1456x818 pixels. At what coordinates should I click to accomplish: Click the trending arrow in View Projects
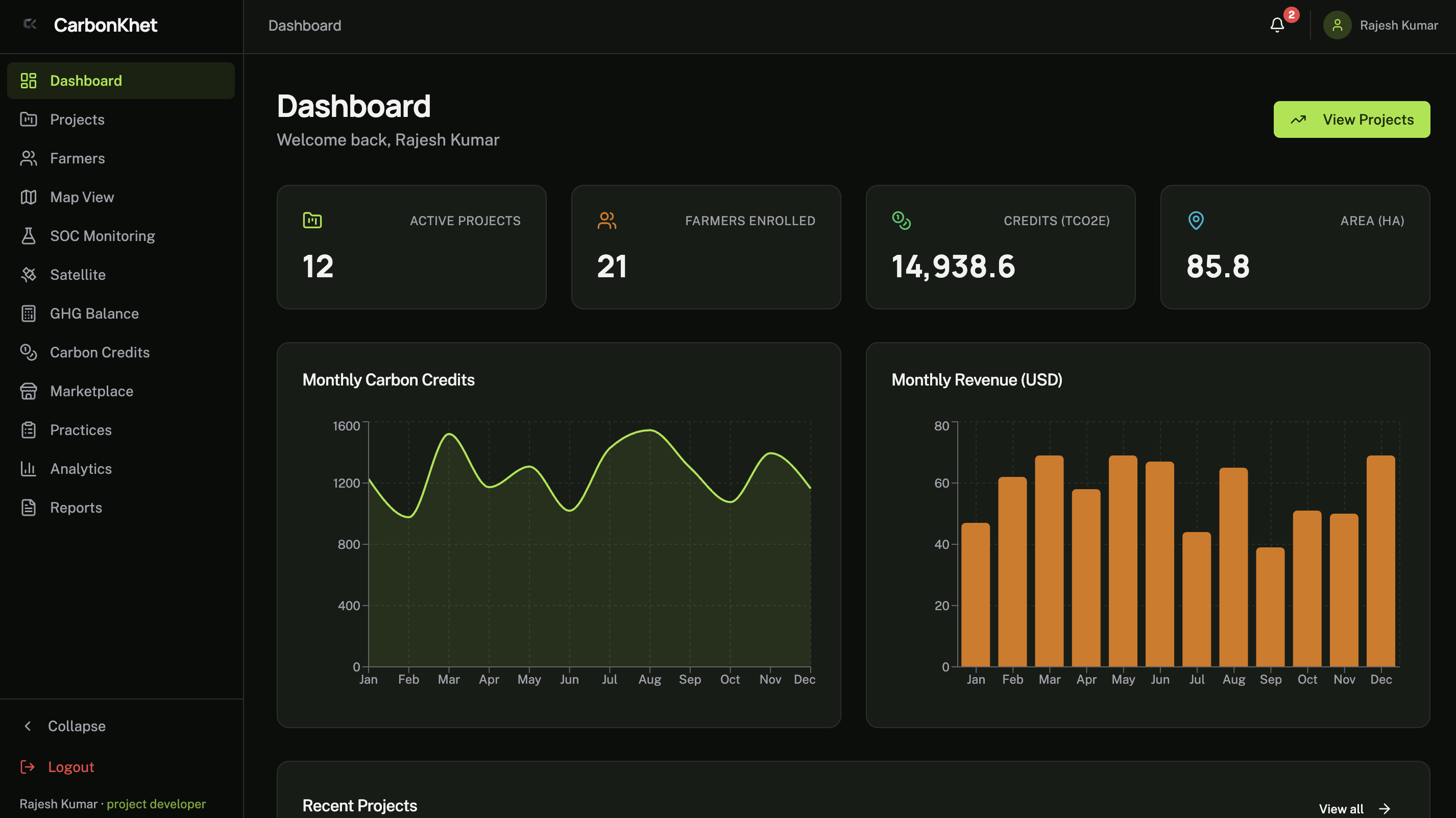[x=1298, y=119]
